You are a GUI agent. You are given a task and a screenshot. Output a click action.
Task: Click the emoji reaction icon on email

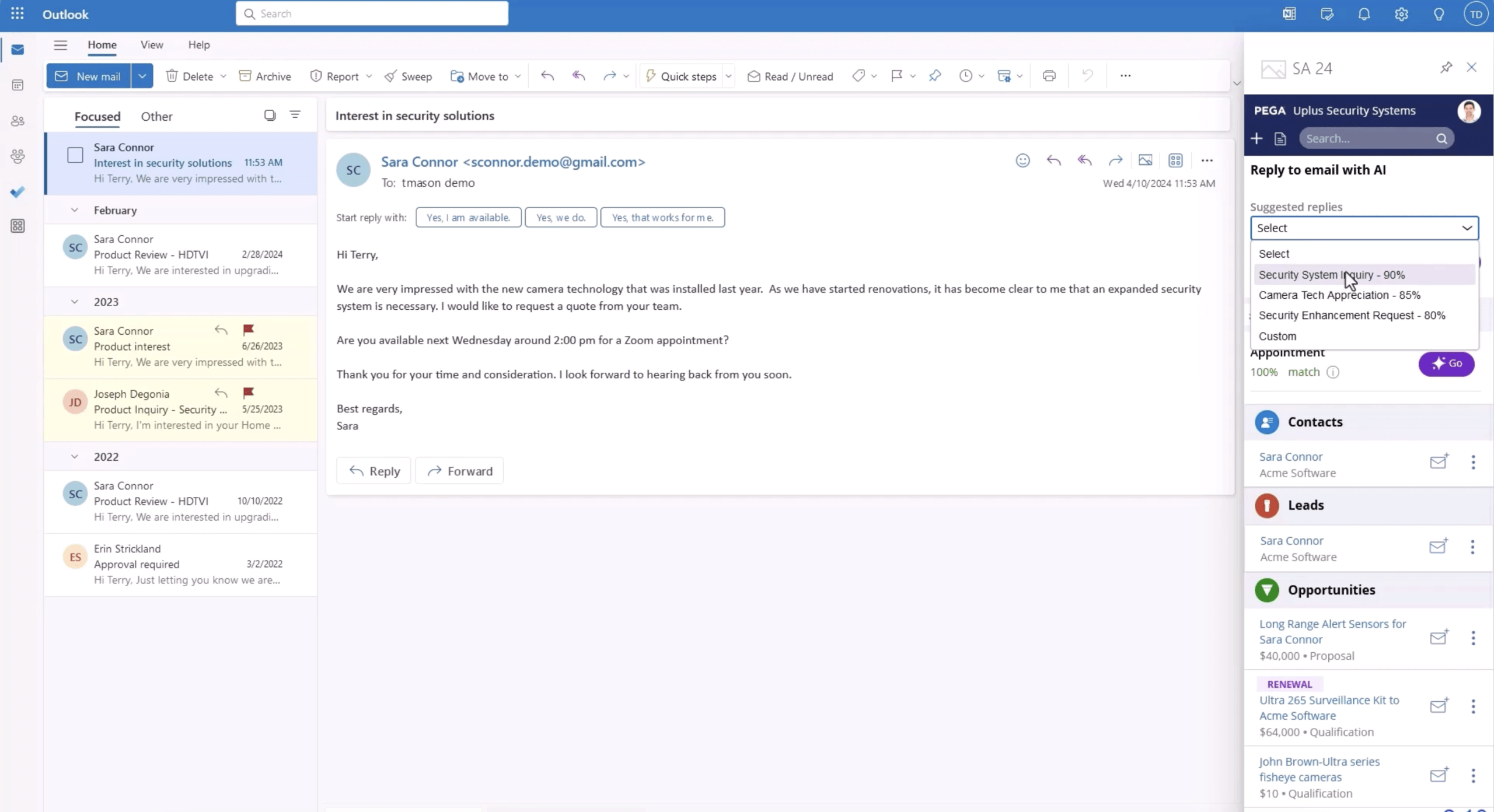point(1022,160)
